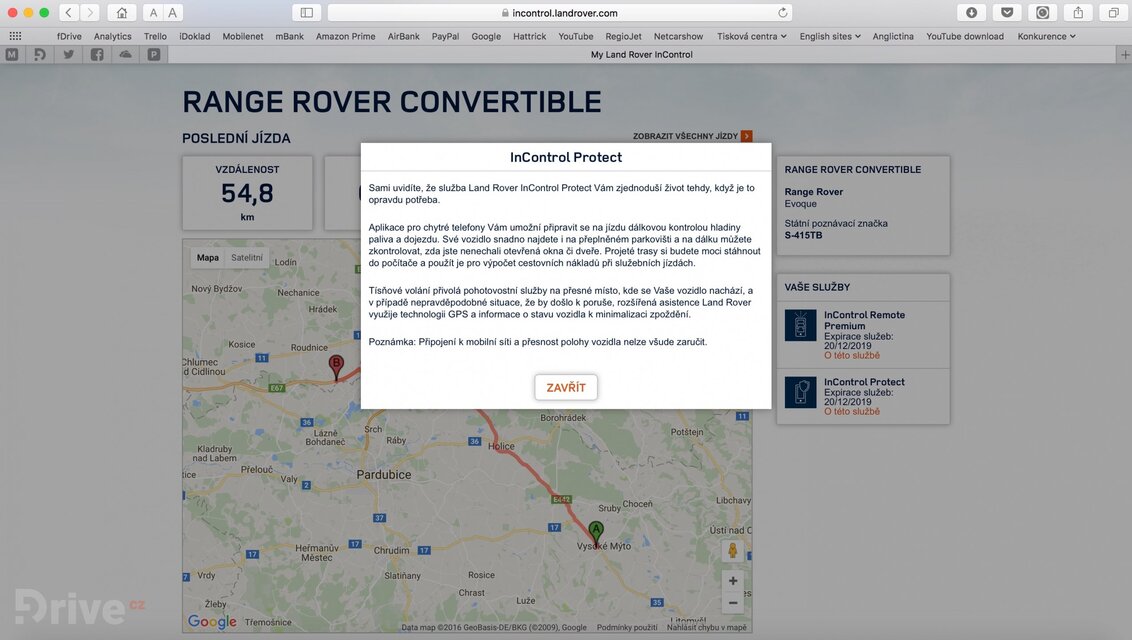Expand the English sites bookmarks dropdown
Image resolution: width=1132 pixels, height=640 pixels.
coord(829,36)
